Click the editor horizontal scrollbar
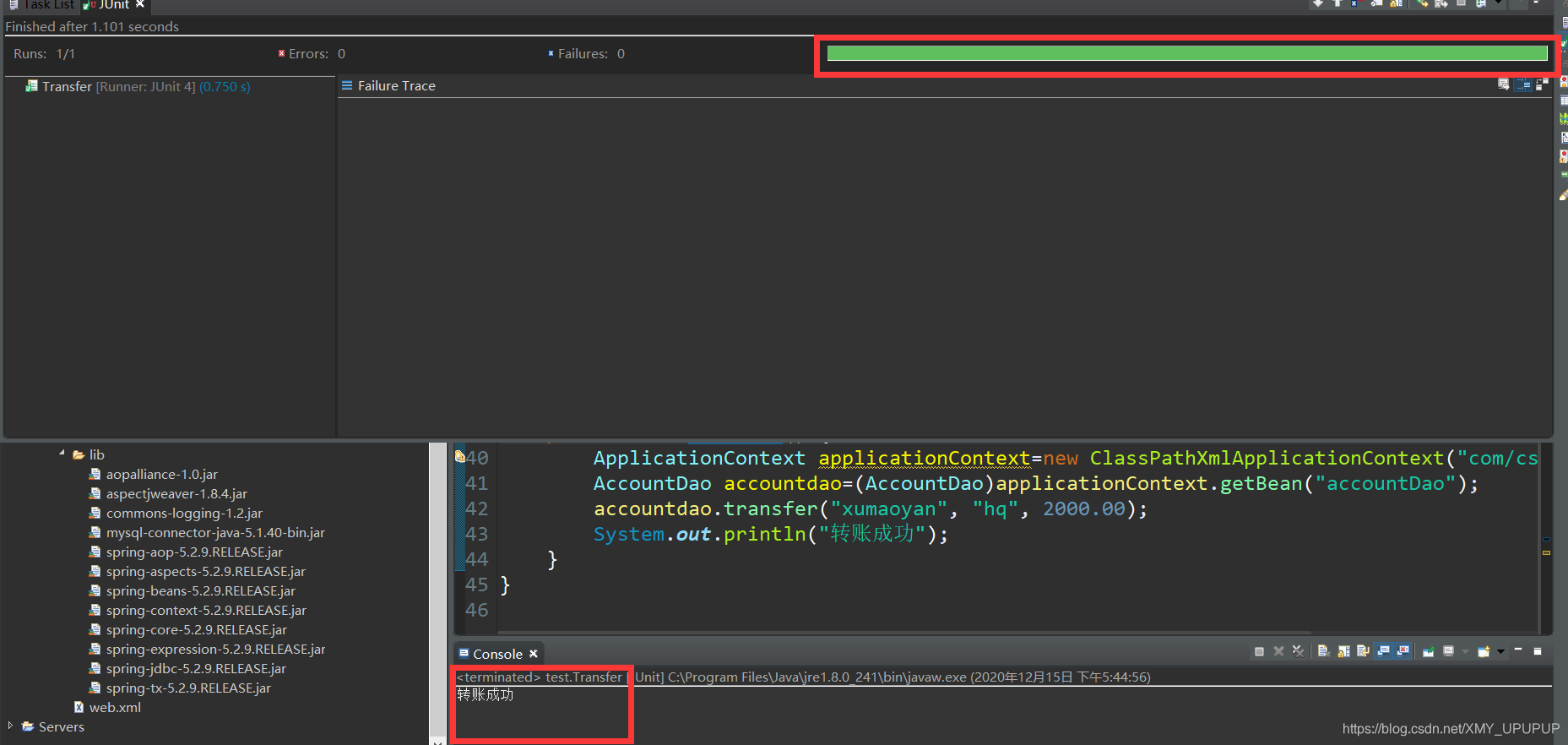The image size is (1568, 745). tap(905, 632)
